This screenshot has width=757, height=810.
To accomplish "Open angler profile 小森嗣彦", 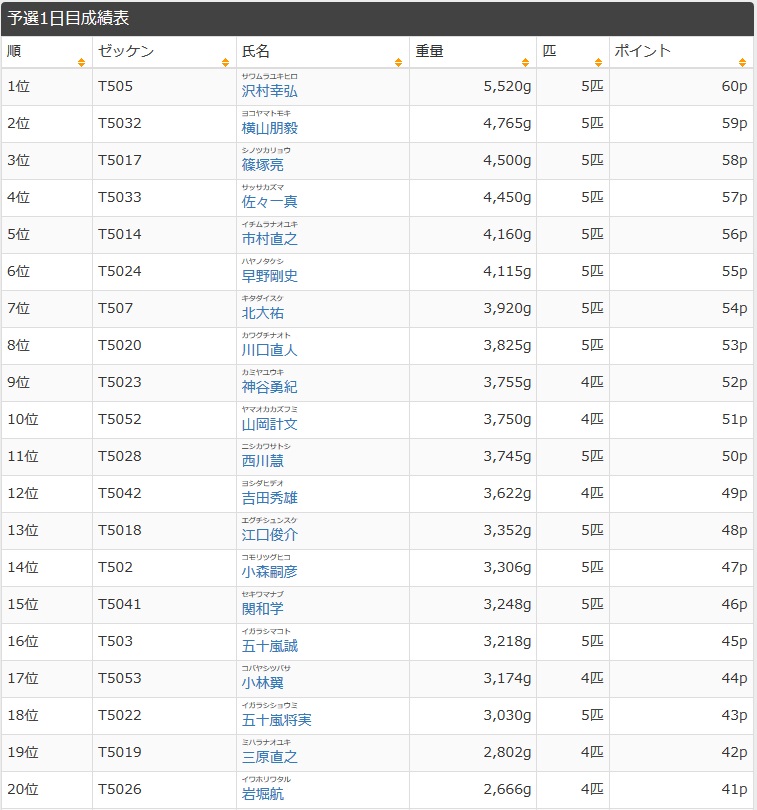I will (x=270, y=572).
